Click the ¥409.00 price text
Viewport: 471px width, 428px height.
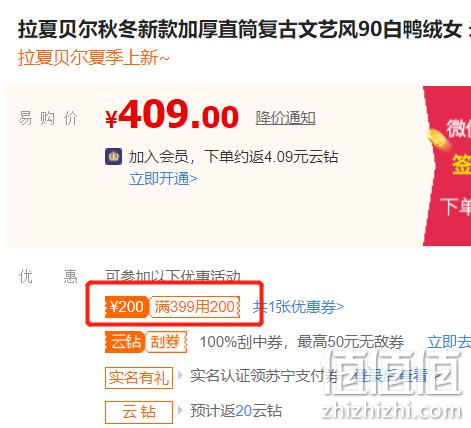click(172, 115)
